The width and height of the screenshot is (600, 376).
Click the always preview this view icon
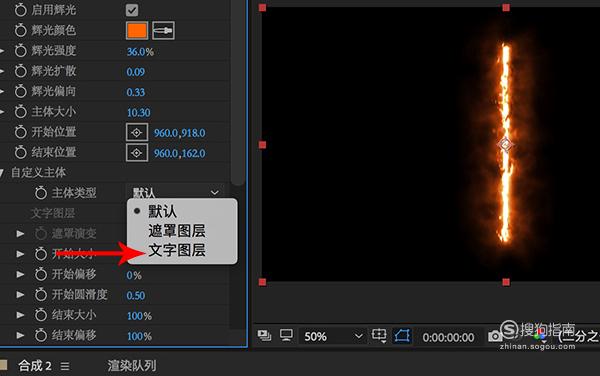click(264, 336)
